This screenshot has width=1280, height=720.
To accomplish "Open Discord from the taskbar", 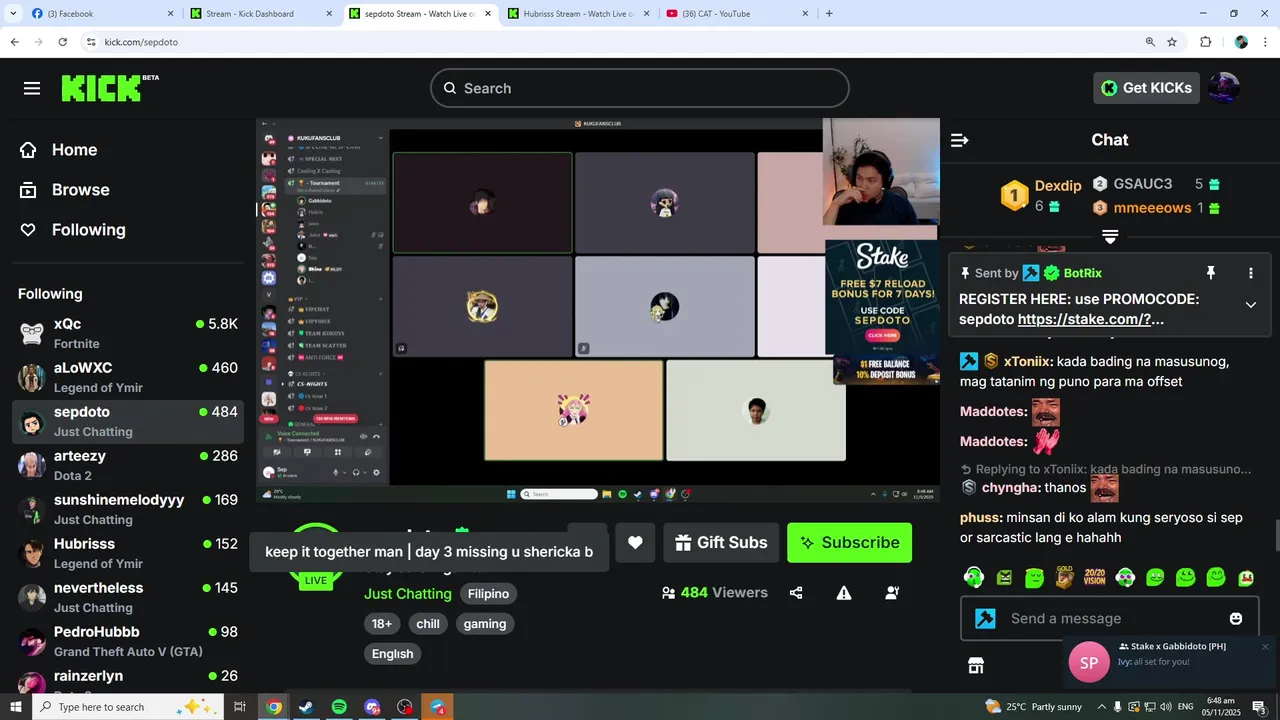I will (372, 707).
